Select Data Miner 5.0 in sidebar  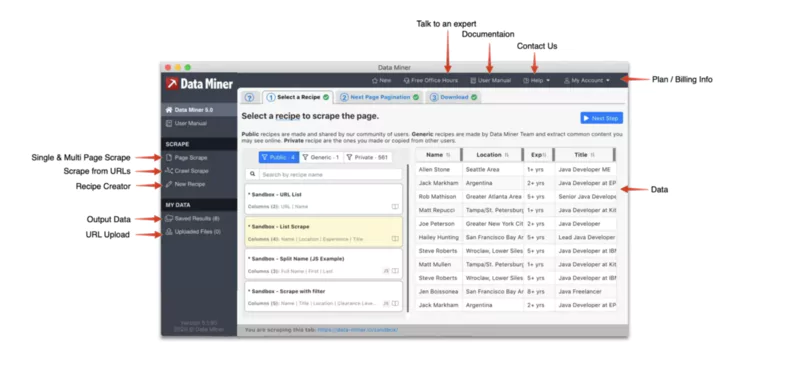pos(199,110)
